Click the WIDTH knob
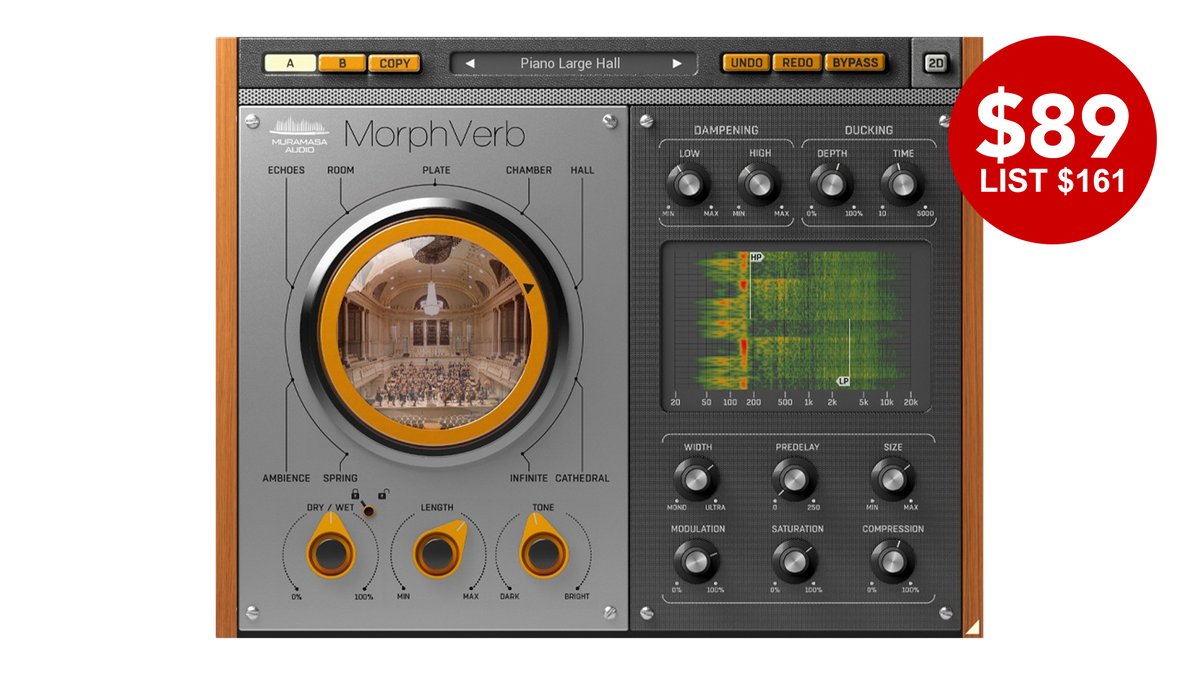The width and height of the screenshot is (1200, 675). point(695,479)
